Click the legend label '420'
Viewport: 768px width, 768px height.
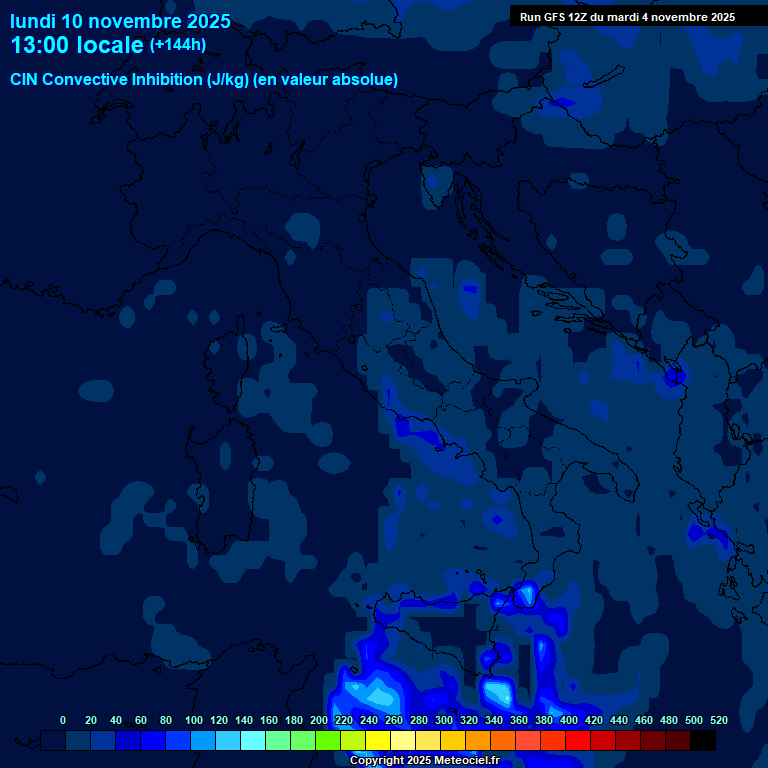click(x=594, y=720)
